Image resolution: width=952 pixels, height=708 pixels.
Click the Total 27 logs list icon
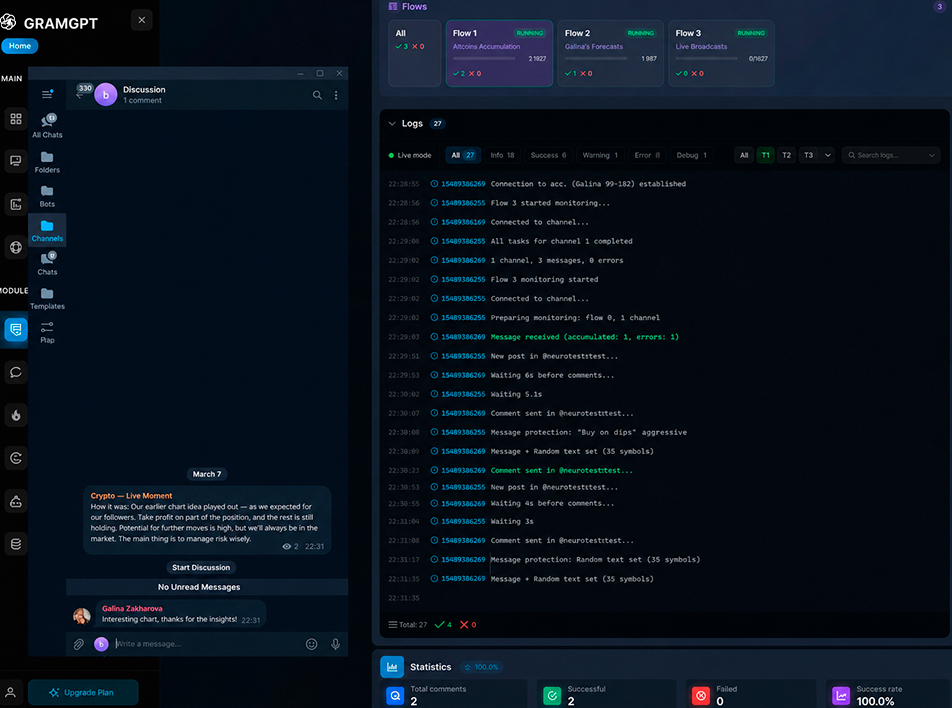393,625
